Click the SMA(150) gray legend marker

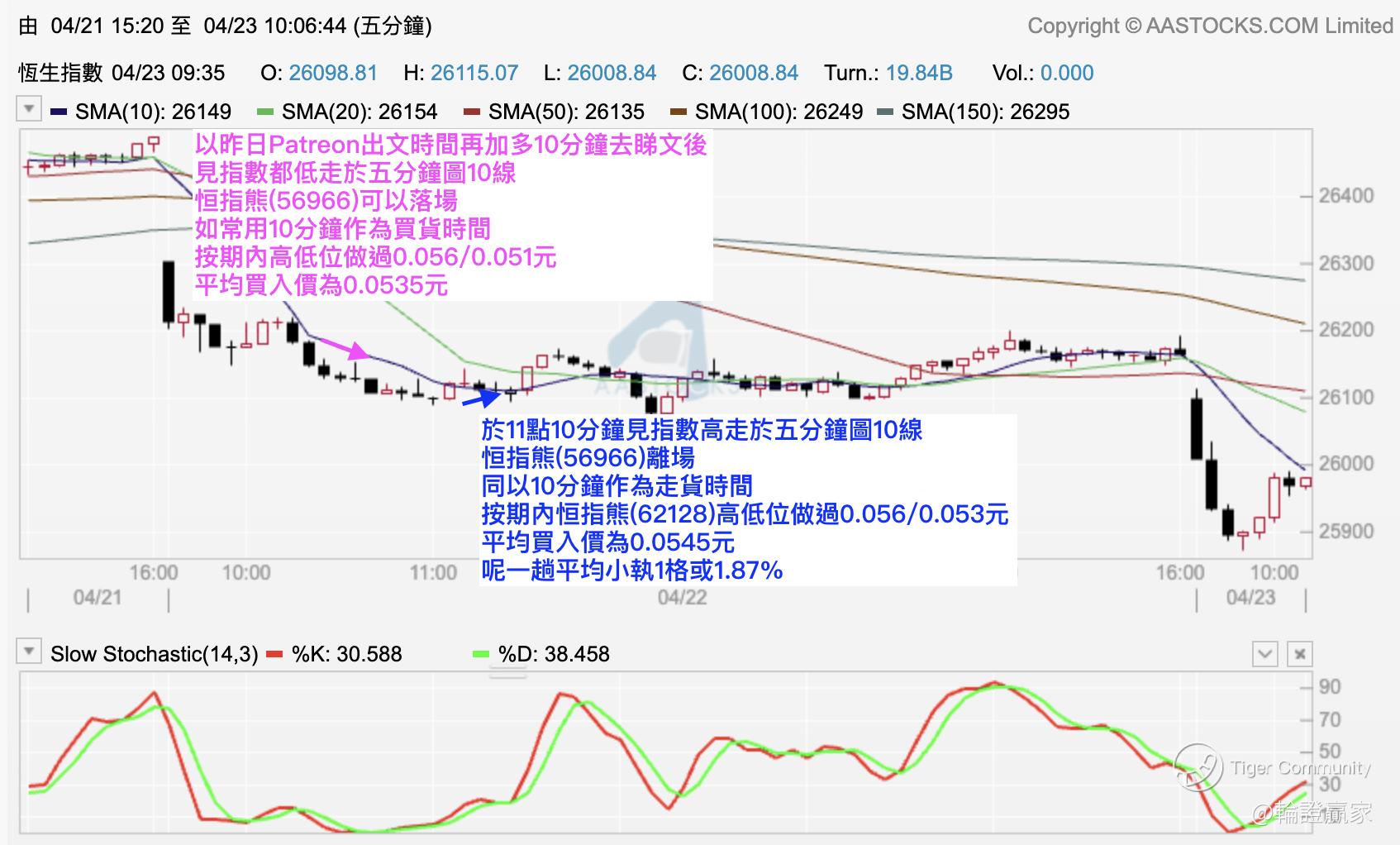(x=885, y=112)
